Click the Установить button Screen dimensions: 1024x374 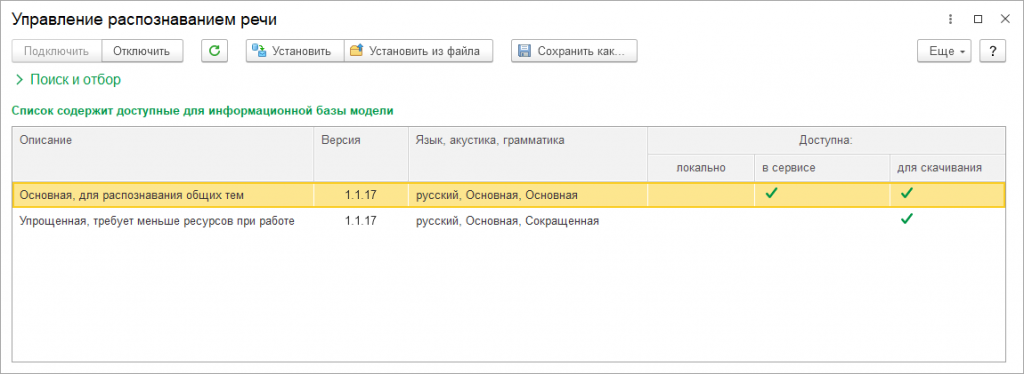click(295, 51)
